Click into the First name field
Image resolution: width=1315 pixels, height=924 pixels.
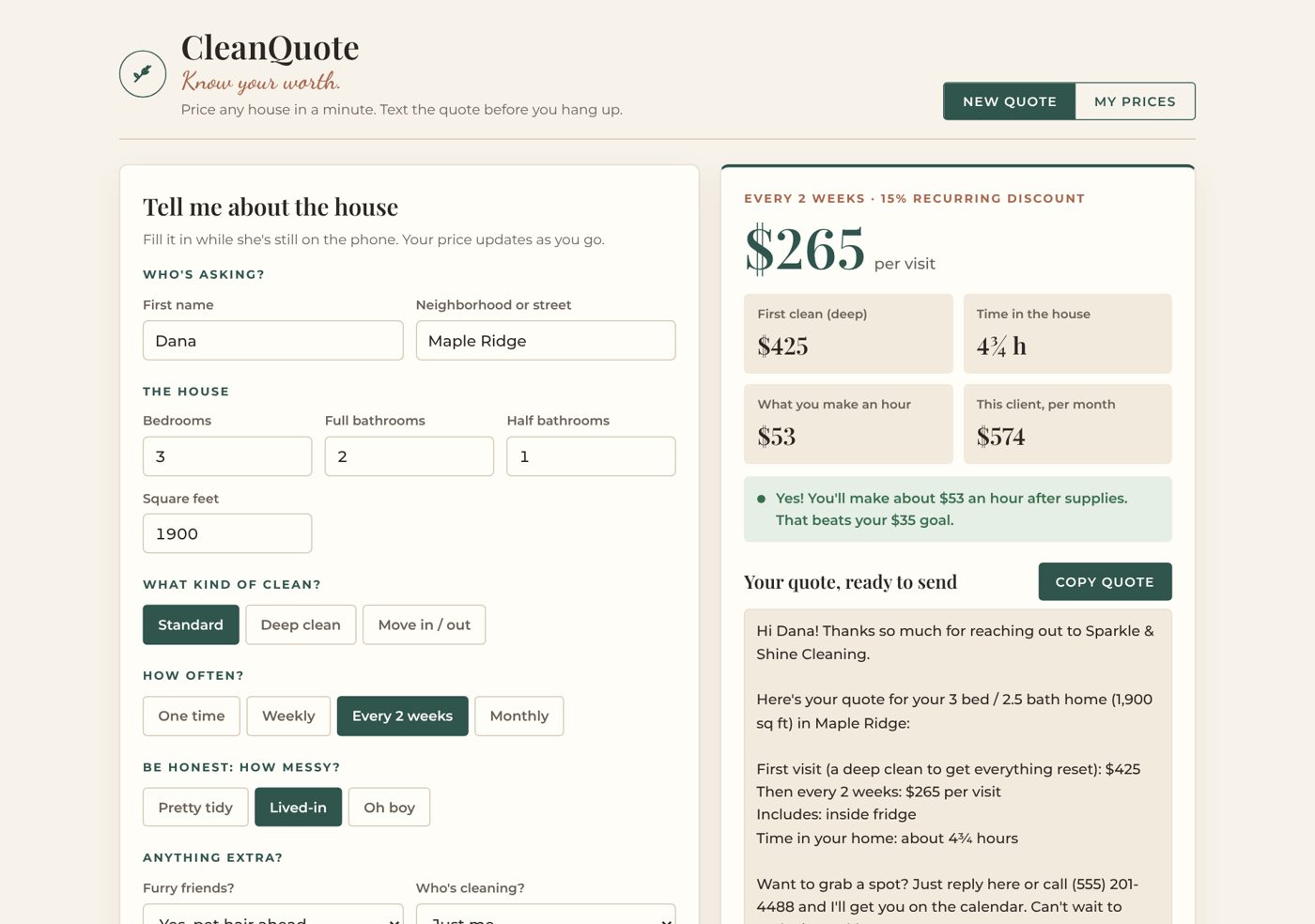273,341
